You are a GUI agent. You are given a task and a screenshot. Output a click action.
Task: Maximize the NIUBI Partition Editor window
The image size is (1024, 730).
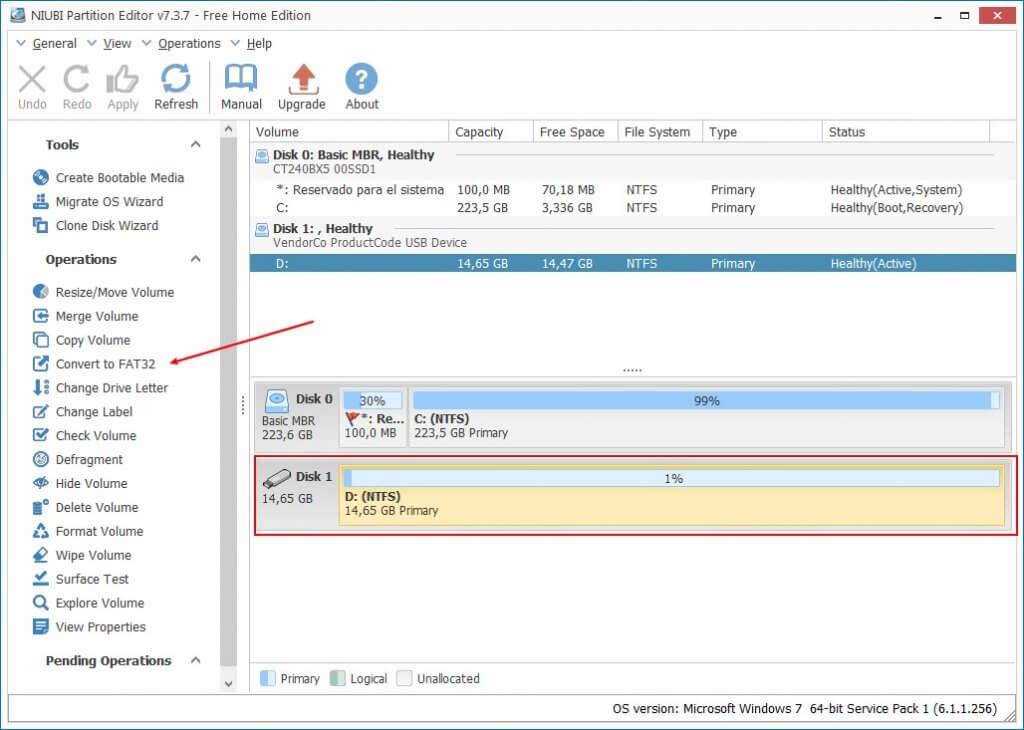point(965,16)
